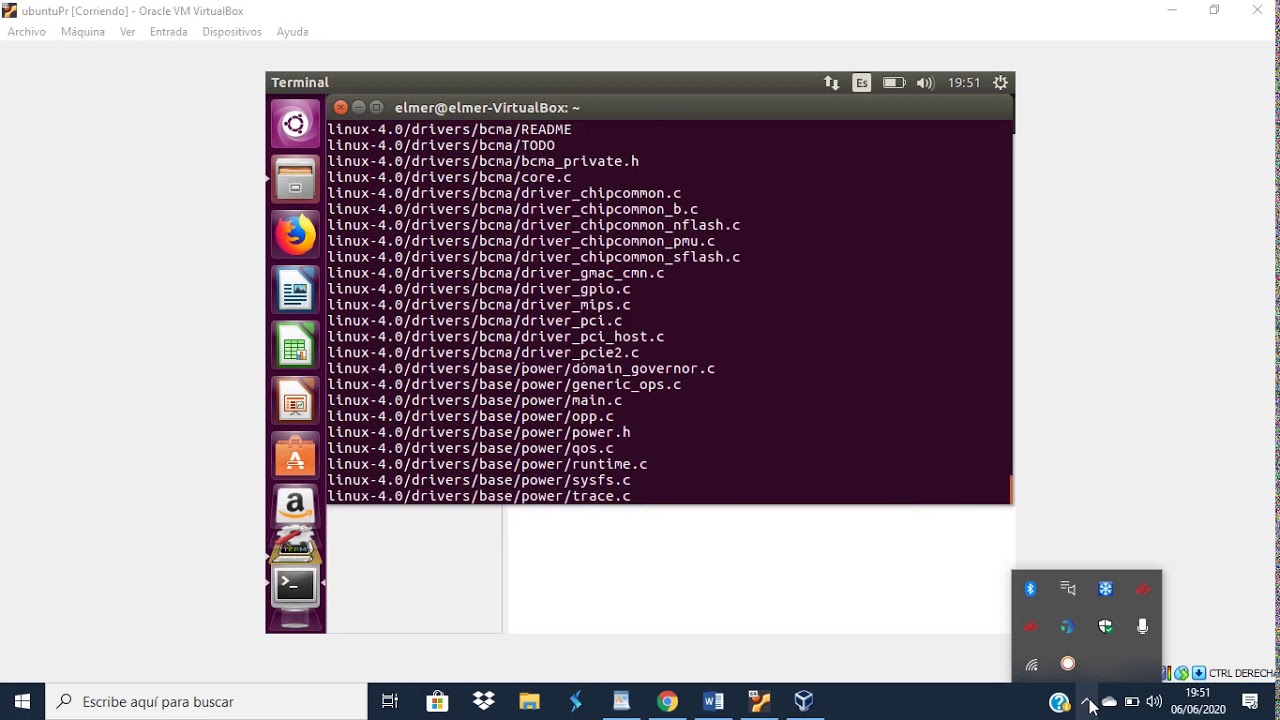Open battery indicator in Ubuntu panel
This screenshot has height=720, width=1280.
tap(894, 83)
